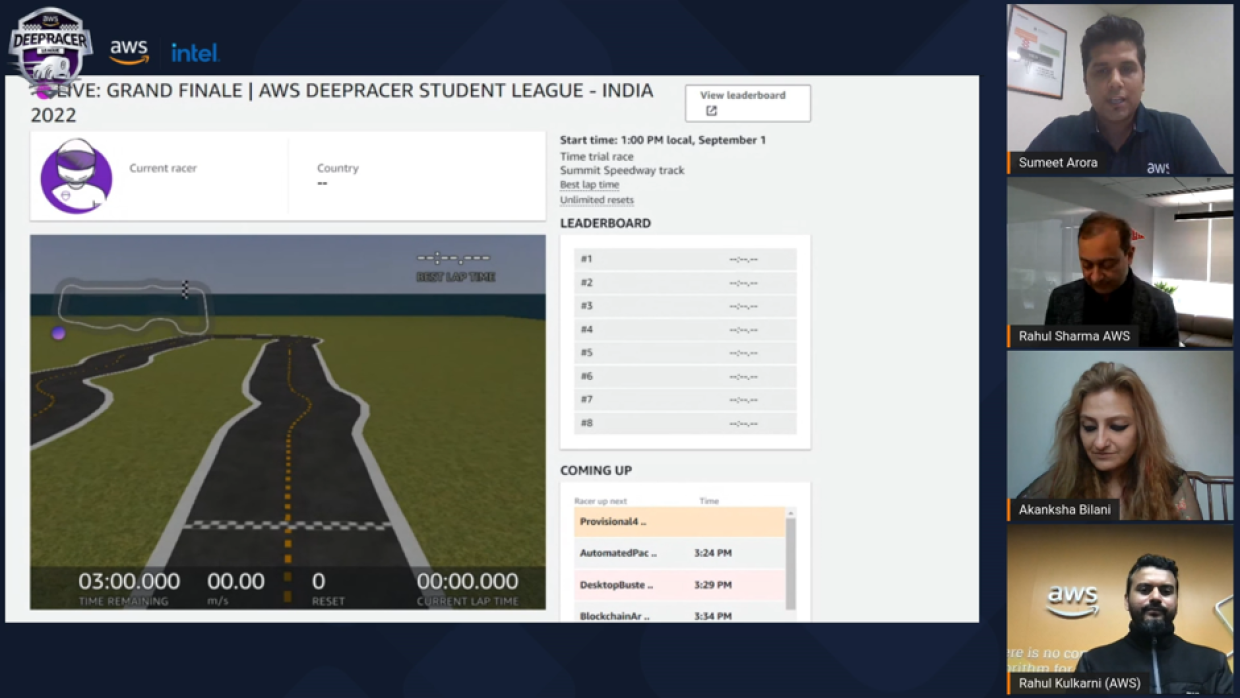The image size is (1240, 698).
Task: Click the Intel logo in header
Action: pyautogui.click(x=194, y=52)
